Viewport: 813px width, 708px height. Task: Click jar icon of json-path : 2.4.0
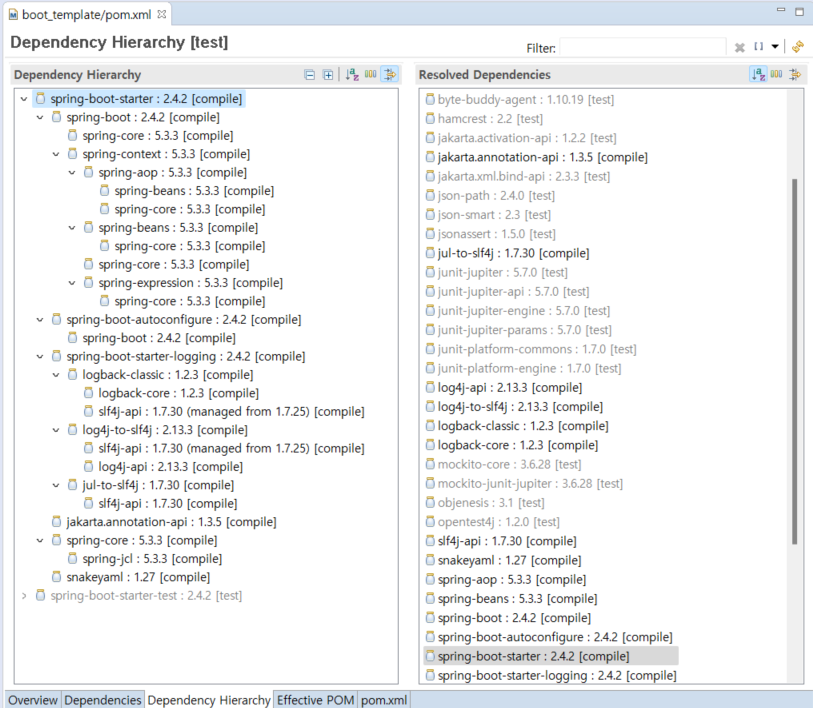tap(430, 195)
